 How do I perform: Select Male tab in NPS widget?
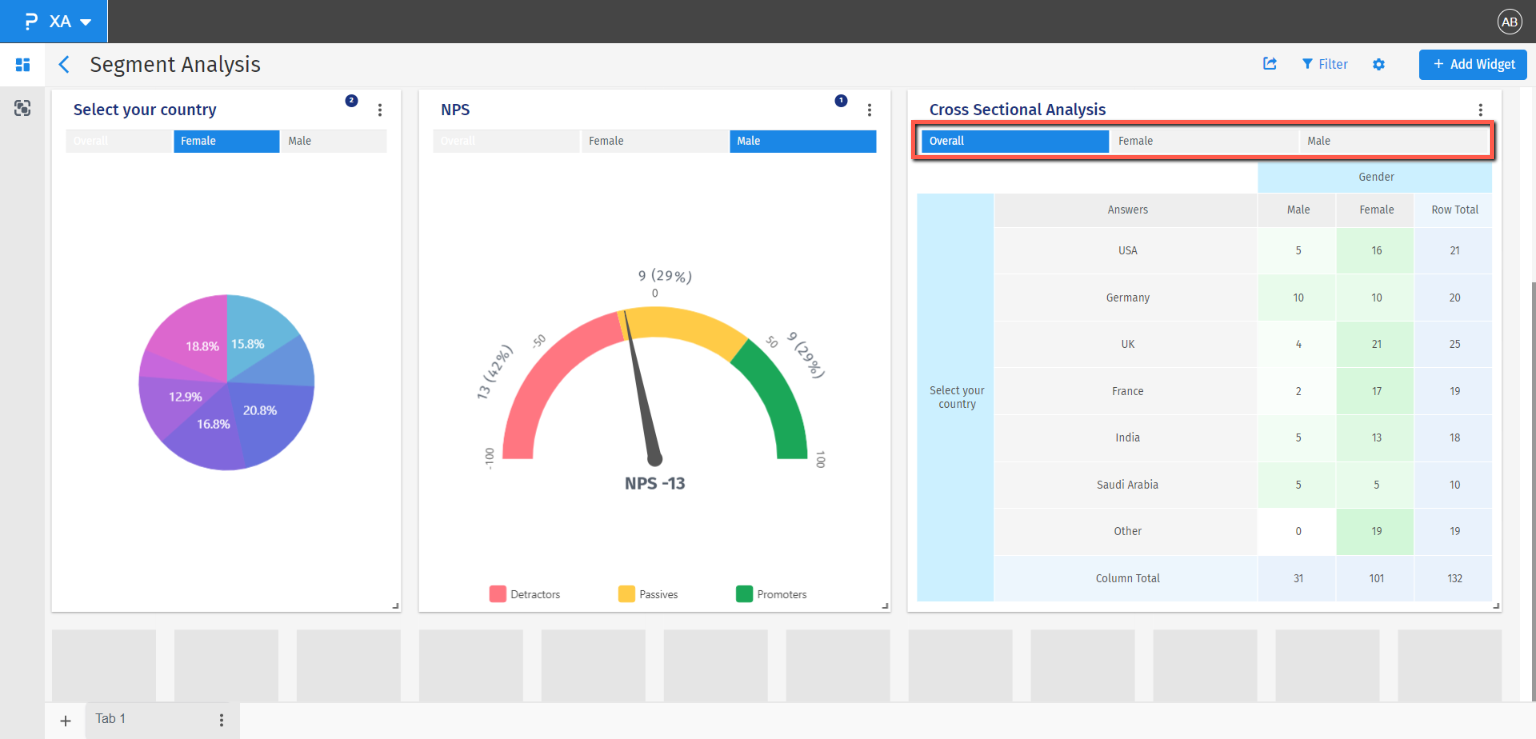pyautogui.click(x=803, y=141)
